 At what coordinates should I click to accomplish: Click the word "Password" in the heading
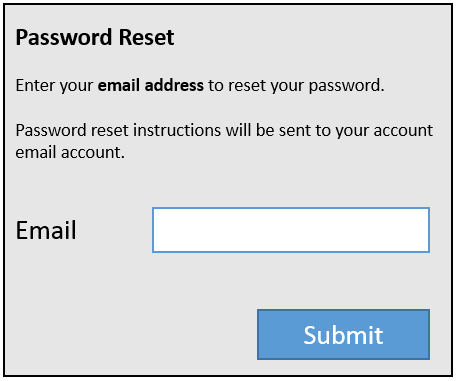click(64, 37)
